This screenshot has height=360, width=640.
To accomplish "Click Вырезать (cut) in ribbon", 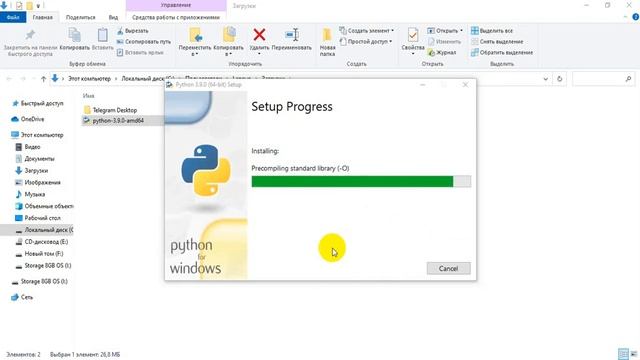I will (132, 31).
